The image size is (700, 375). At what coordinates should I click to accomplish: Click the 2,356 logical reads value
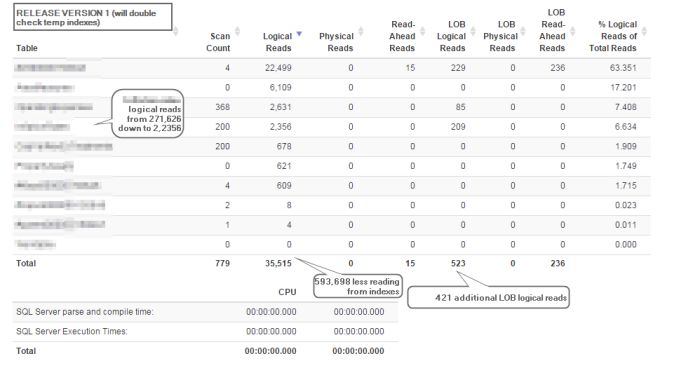280,127
